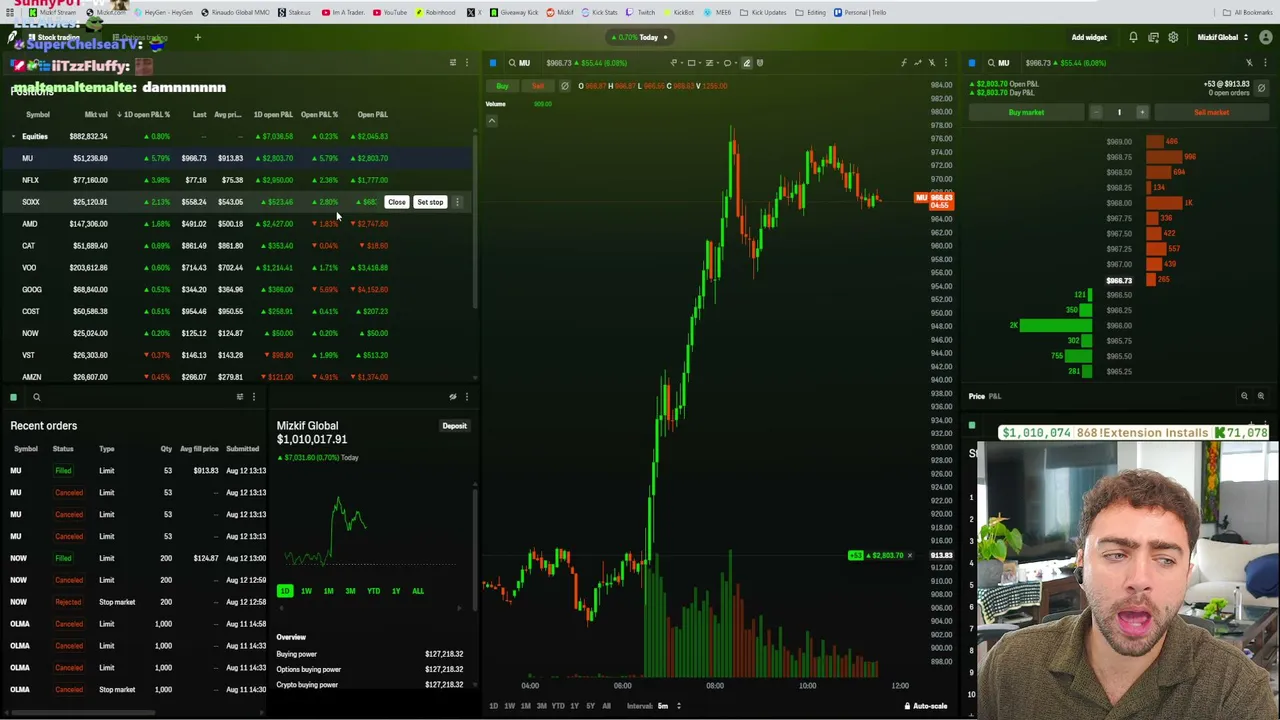The height and width of the screenshot is (720, 1280).
Task: Open positions widget three-dot menu
Action: point(466,63)
